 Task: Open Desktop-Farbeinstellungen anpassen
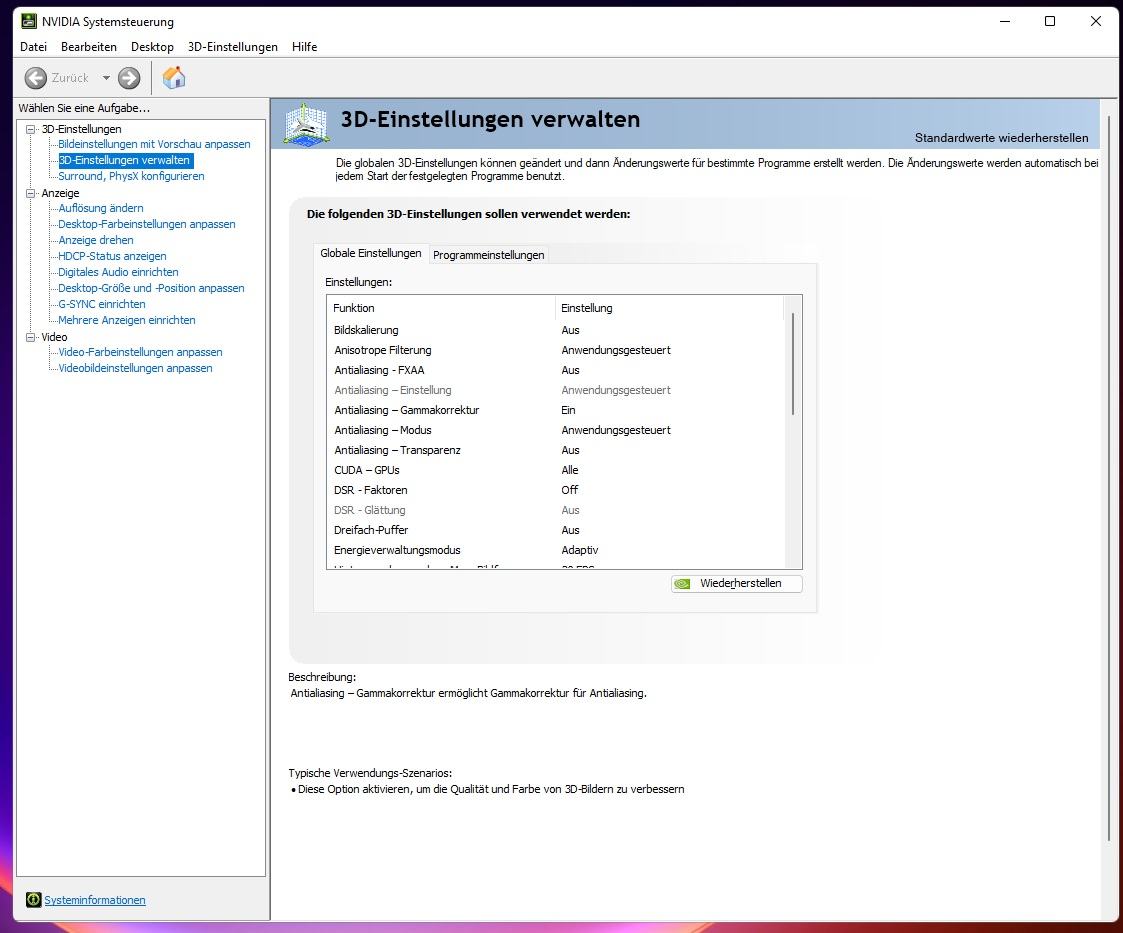tap(147, 224)
